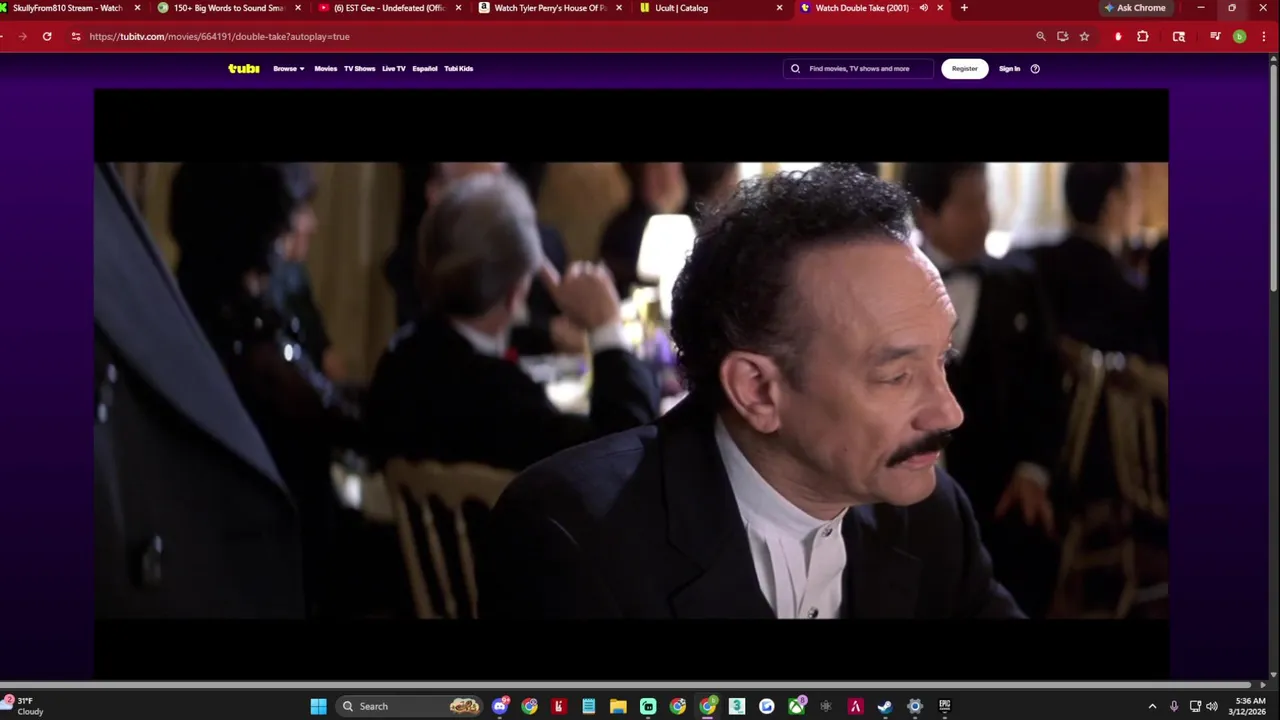Click the tubitv.com address bar URL
This screenshot has height=720, width=1280.
tap(219, 36)
